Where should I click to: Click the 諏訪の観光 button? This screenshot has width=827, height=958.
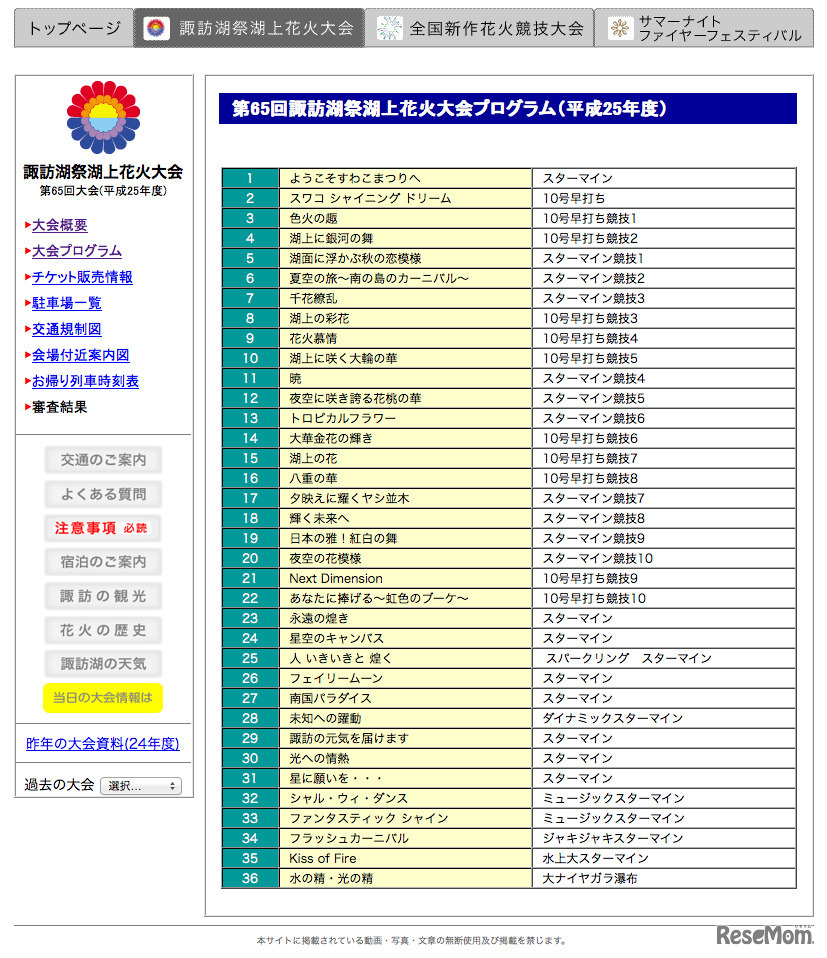click(103, 596)
